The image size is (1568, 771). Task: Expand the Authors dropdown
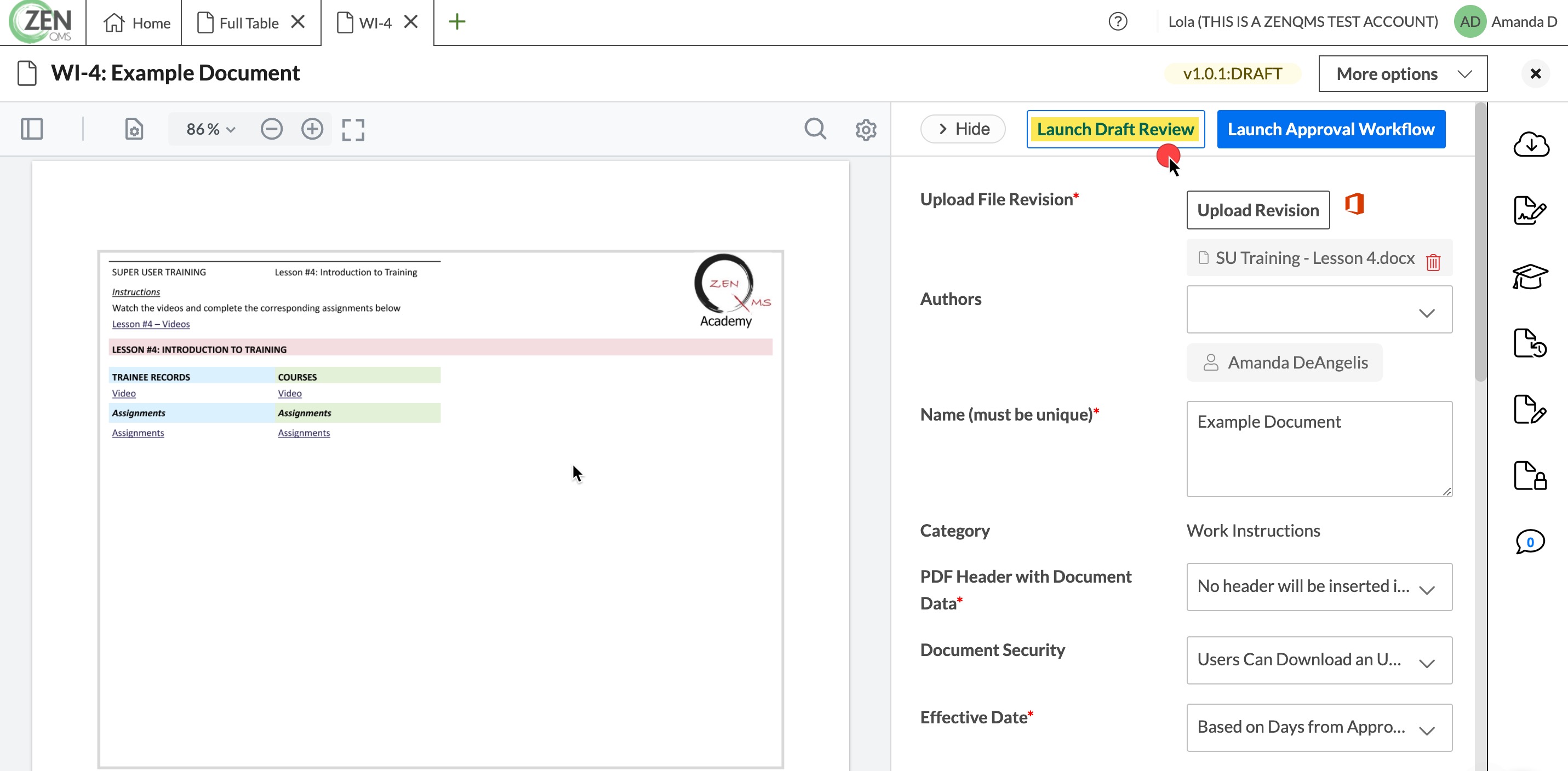click(x=1319, y=309)
